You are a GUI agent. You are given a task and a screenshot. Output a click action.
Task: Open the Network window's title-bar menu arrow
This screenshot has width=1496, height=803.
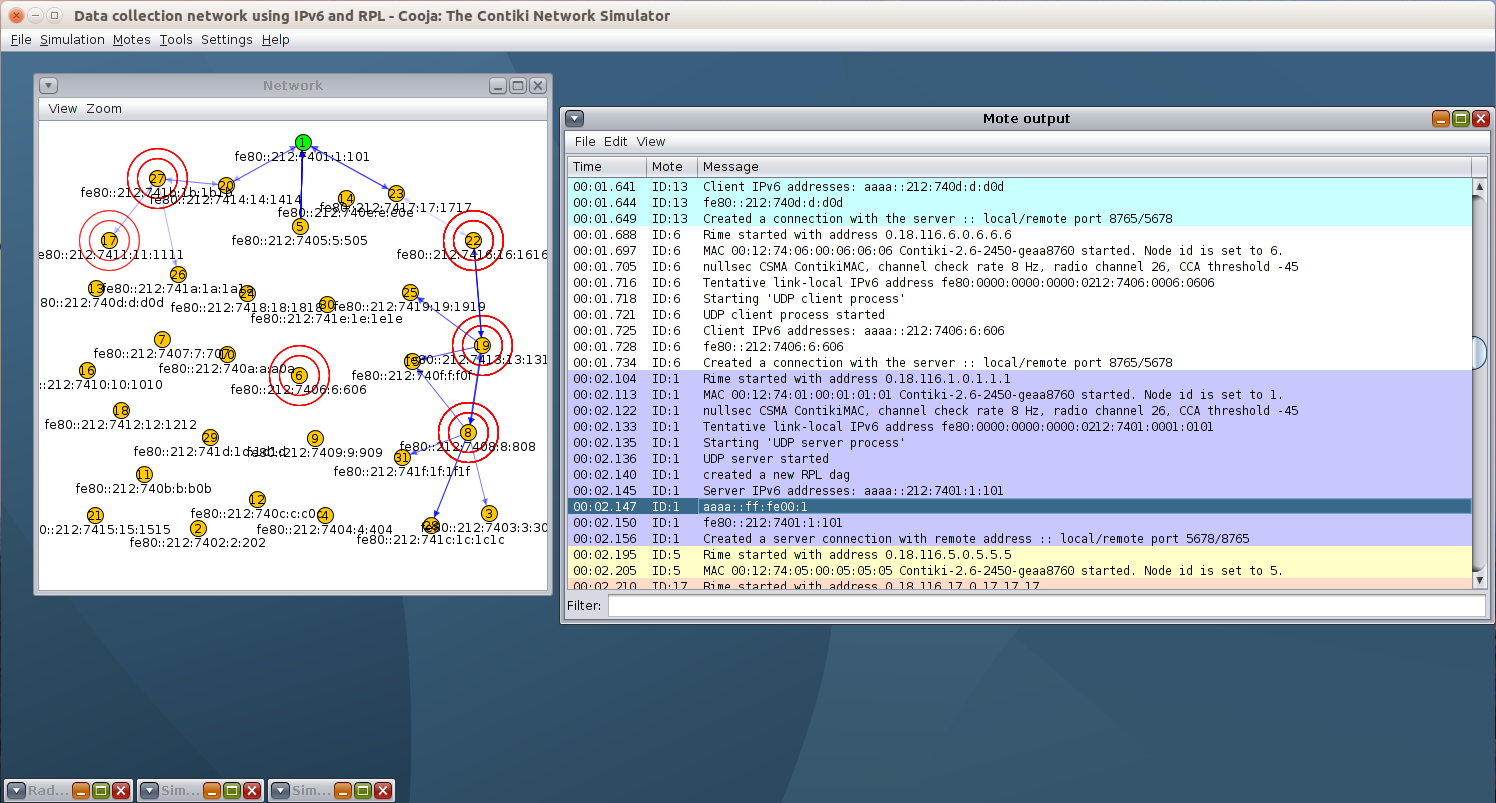pos(49,86)
